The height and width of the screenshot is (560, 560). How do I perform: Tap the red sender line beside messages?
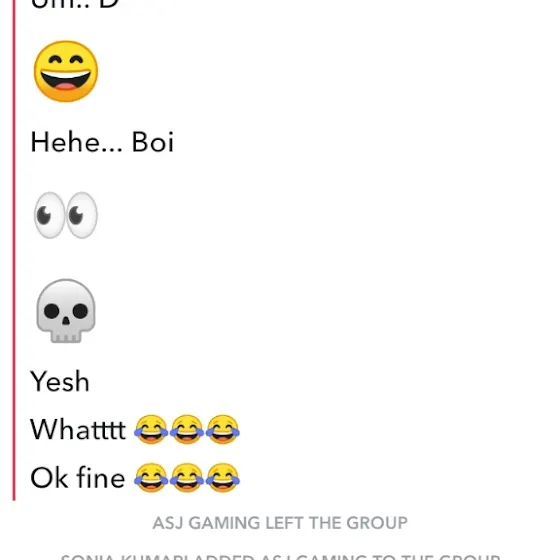tap(14, 250)
